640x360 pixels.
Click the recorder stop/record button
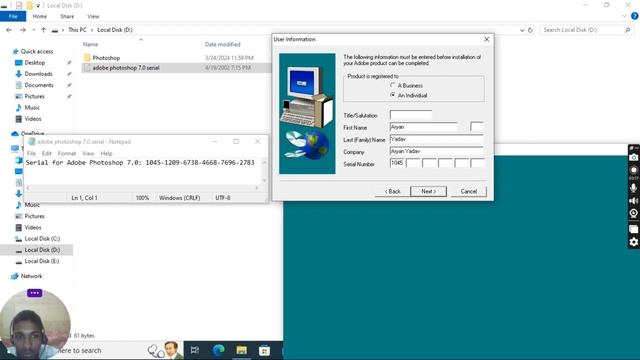633,170
